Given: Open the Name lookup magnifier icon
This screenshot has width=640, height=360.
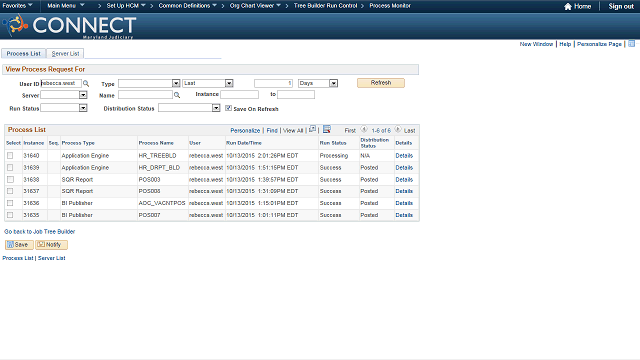Looking at the screenshot, I should 177,95.
